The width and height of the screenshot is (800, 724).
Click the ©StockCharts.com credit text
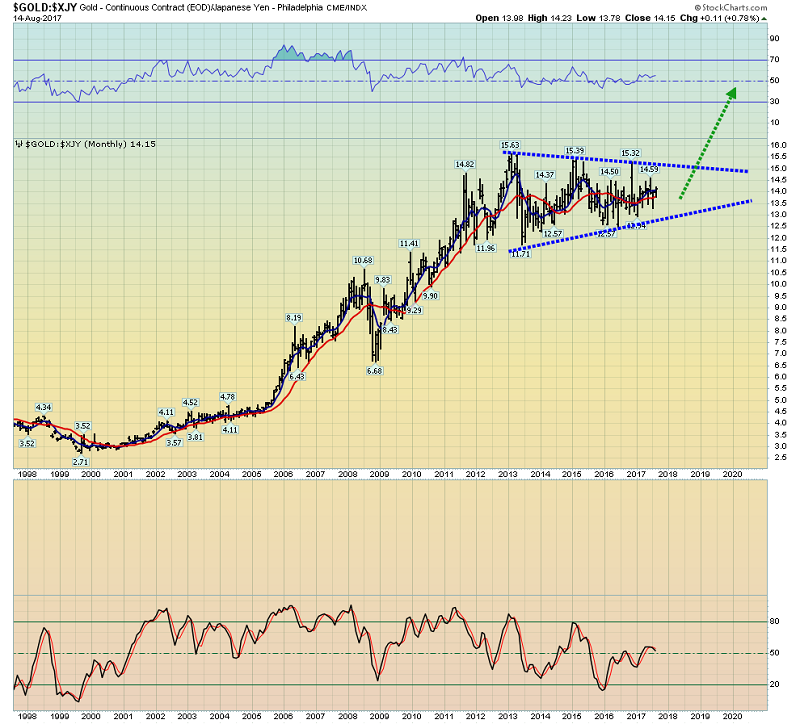(x=731, y=8)
